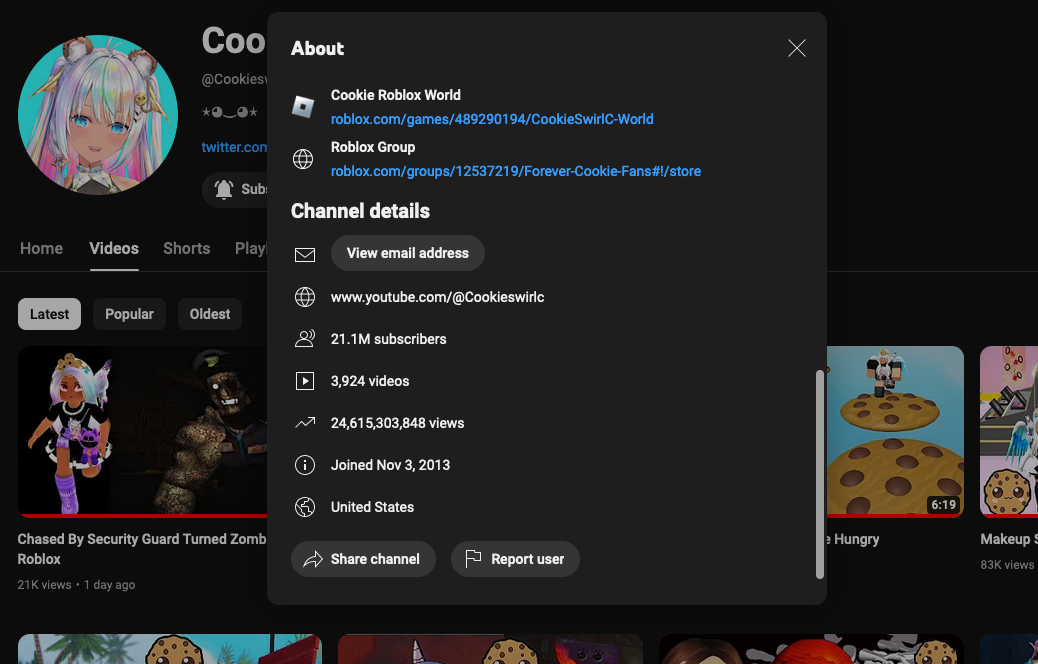Click the www.youtube.com/@Cookieswirlc text
Viewport: 1038px width, 664px height.
tap(438, 297)
